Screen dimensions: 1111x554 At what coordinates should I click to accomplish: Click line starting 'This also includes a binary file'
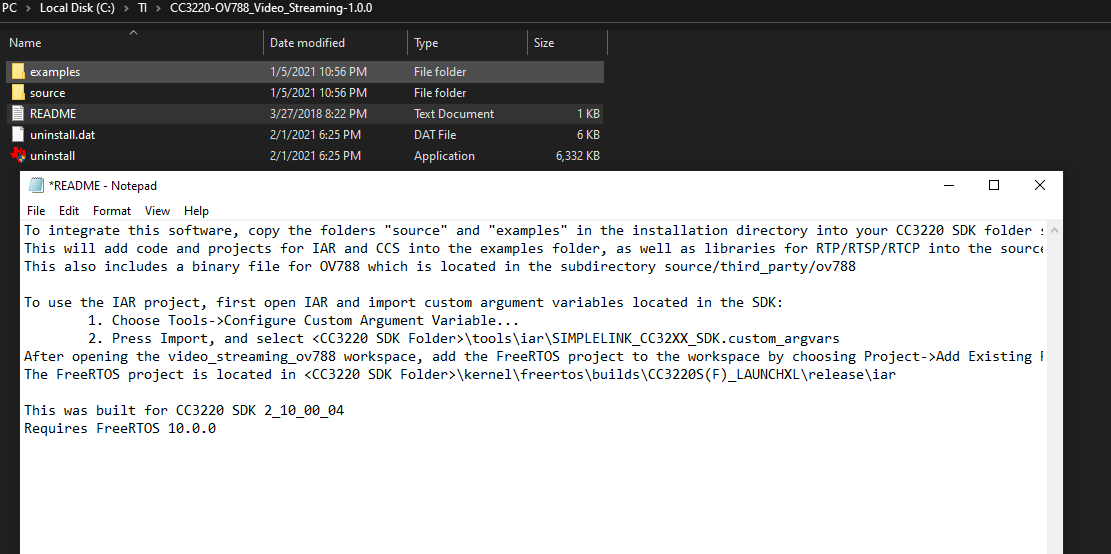point(440,266)
